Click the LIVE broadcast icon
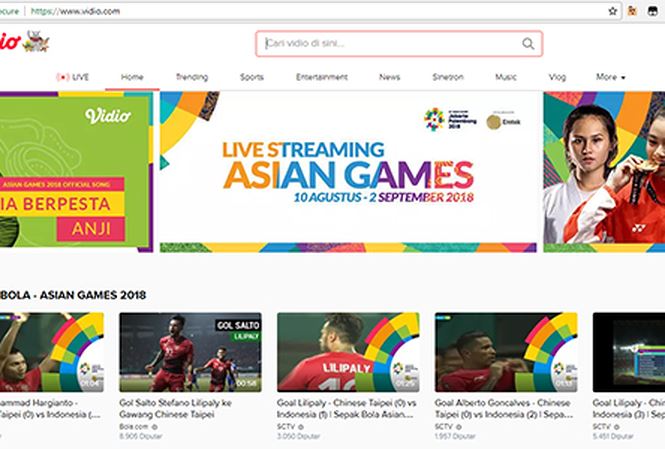 [x=63, y=77]
